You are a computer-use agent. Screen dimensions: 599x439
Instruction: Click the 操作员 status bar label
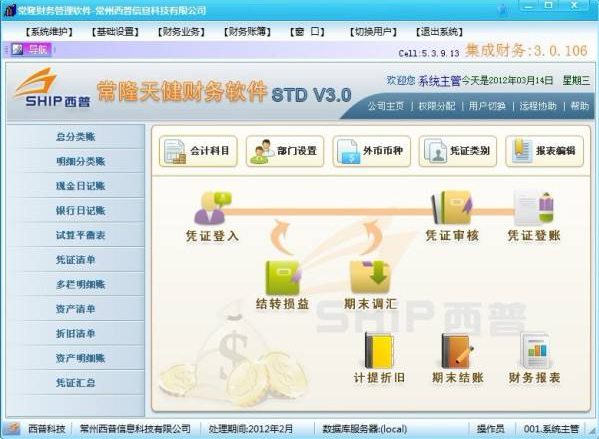(x=491, y=429)
